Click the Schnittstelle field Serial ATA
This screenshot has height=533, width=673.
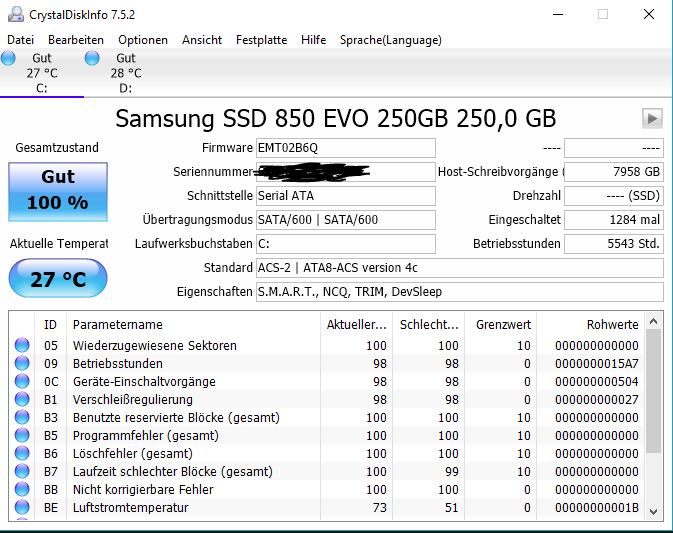[346, 196]
